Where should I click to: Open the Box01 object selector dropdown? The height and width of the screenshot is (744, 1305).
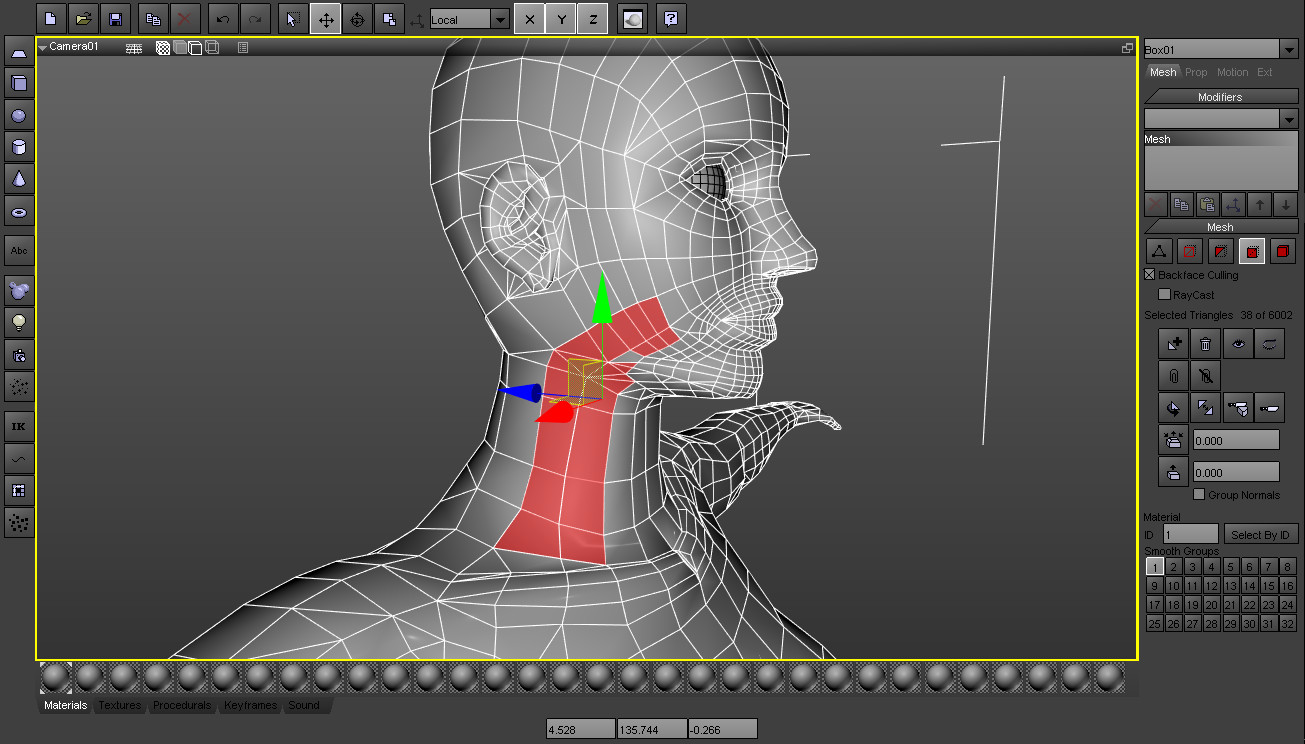click(x=1289, y=49)
